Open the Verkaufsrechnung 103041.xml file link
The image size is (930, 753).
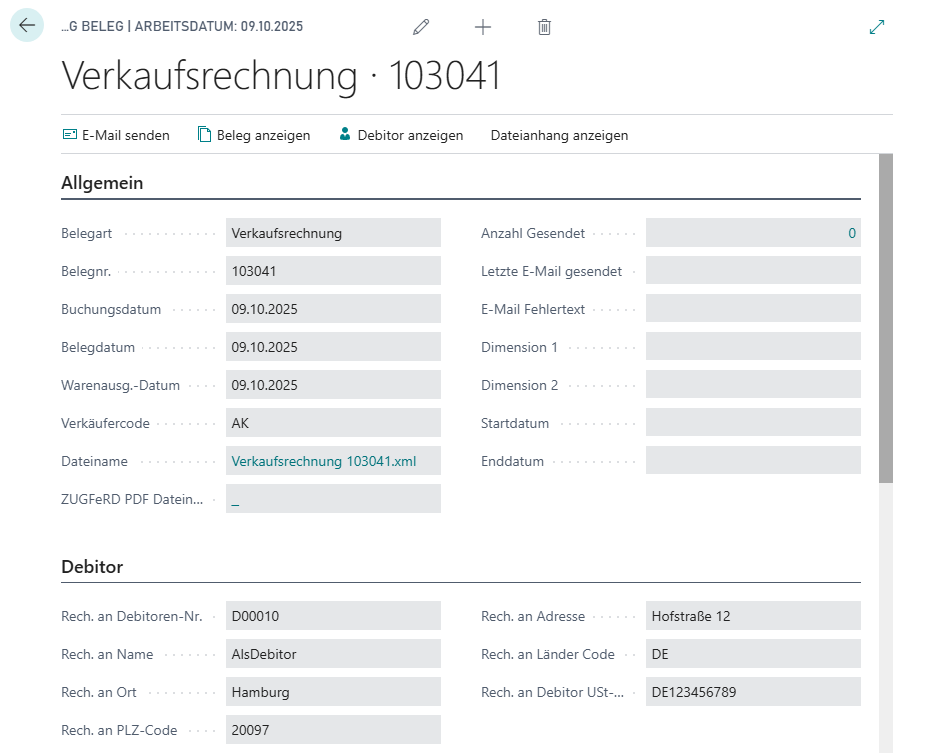323,461
